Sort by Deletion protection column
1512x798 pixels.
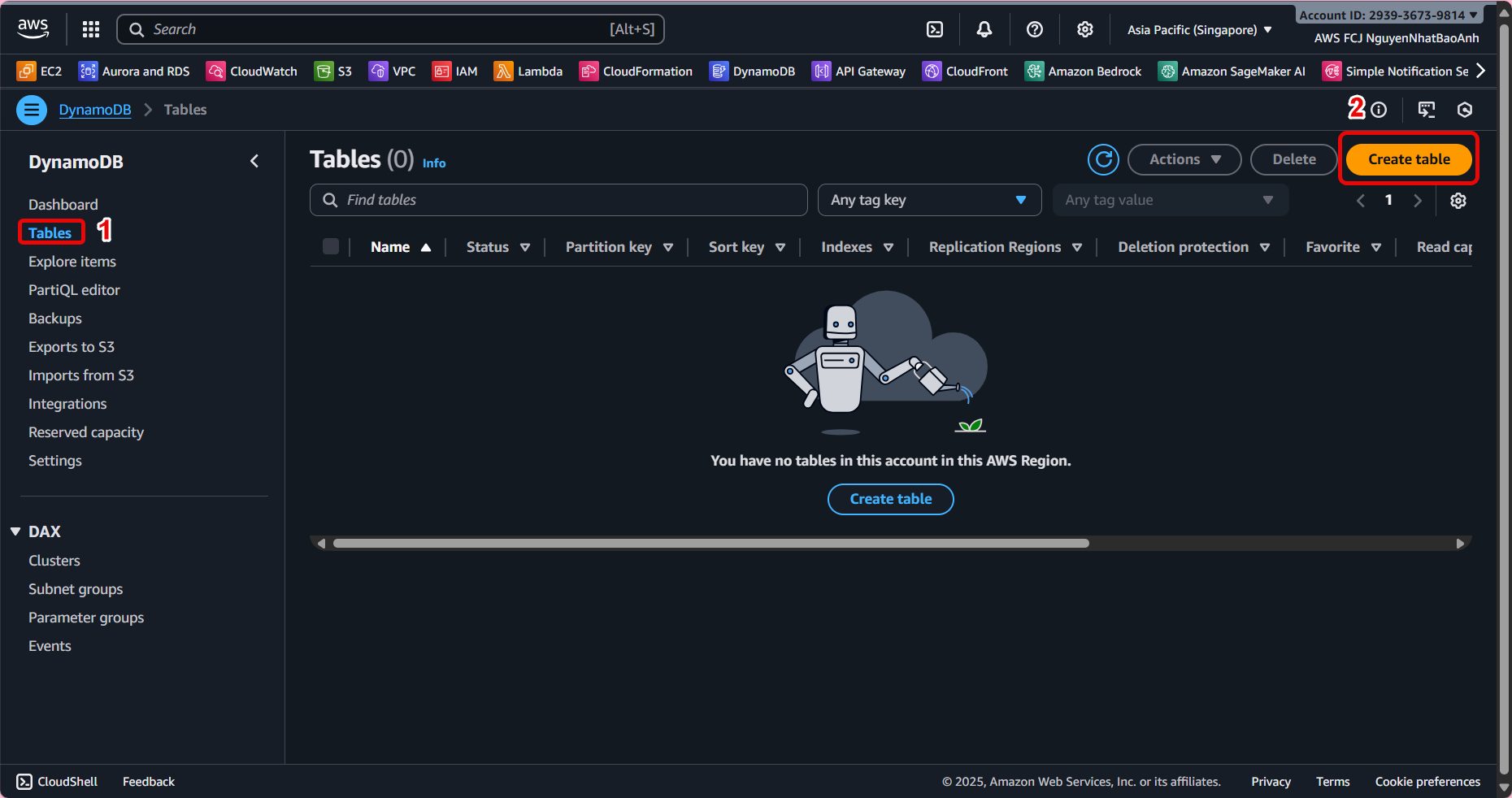pyautogui.click(x=1193, y=247)
